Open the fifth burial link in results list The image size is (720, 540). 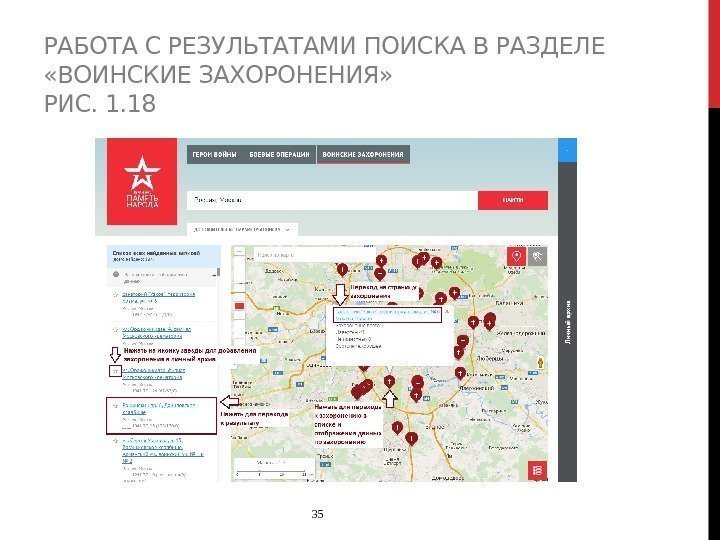pyautogui.click(x=163, y=450)
